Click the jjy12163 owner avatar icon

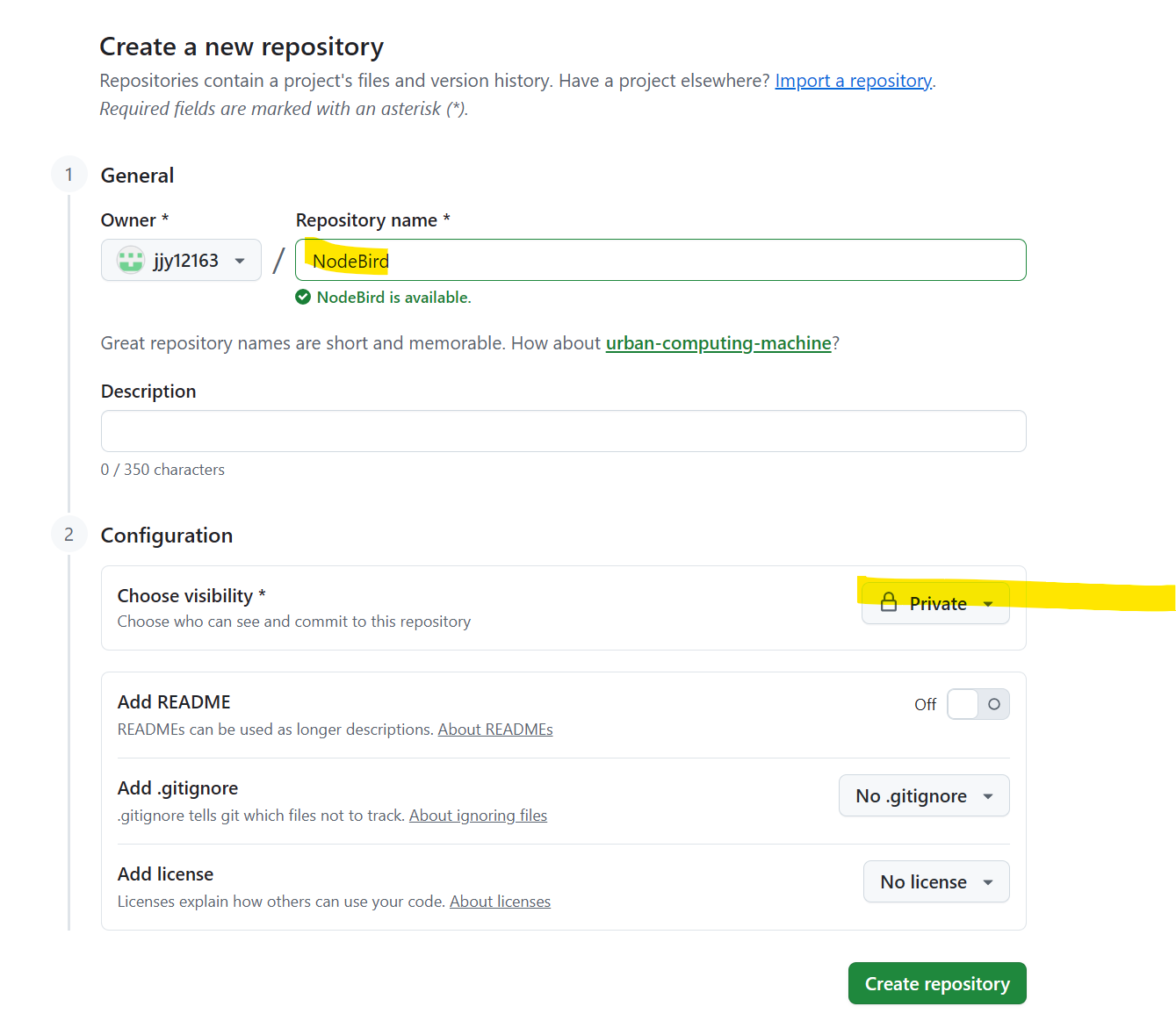click(131, 261)
